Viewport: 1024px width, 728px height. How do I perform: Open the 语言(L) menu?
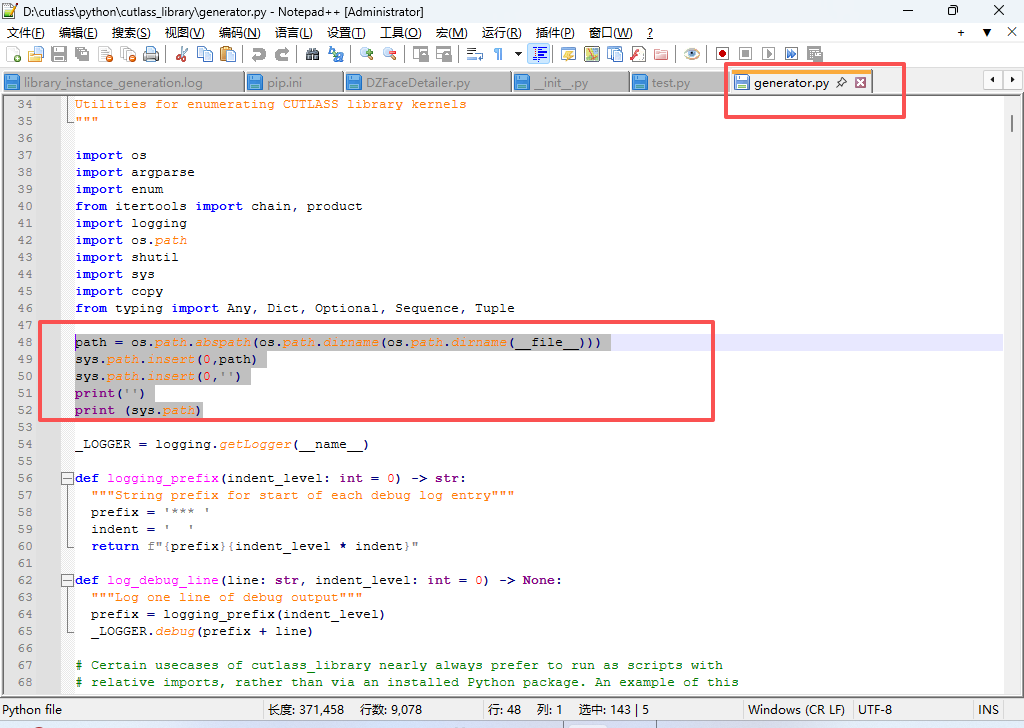293,33
